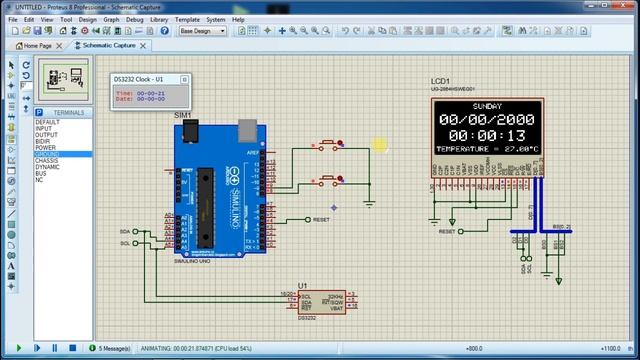Close the Home Page tab
The image size is (640, 360).
59,46
